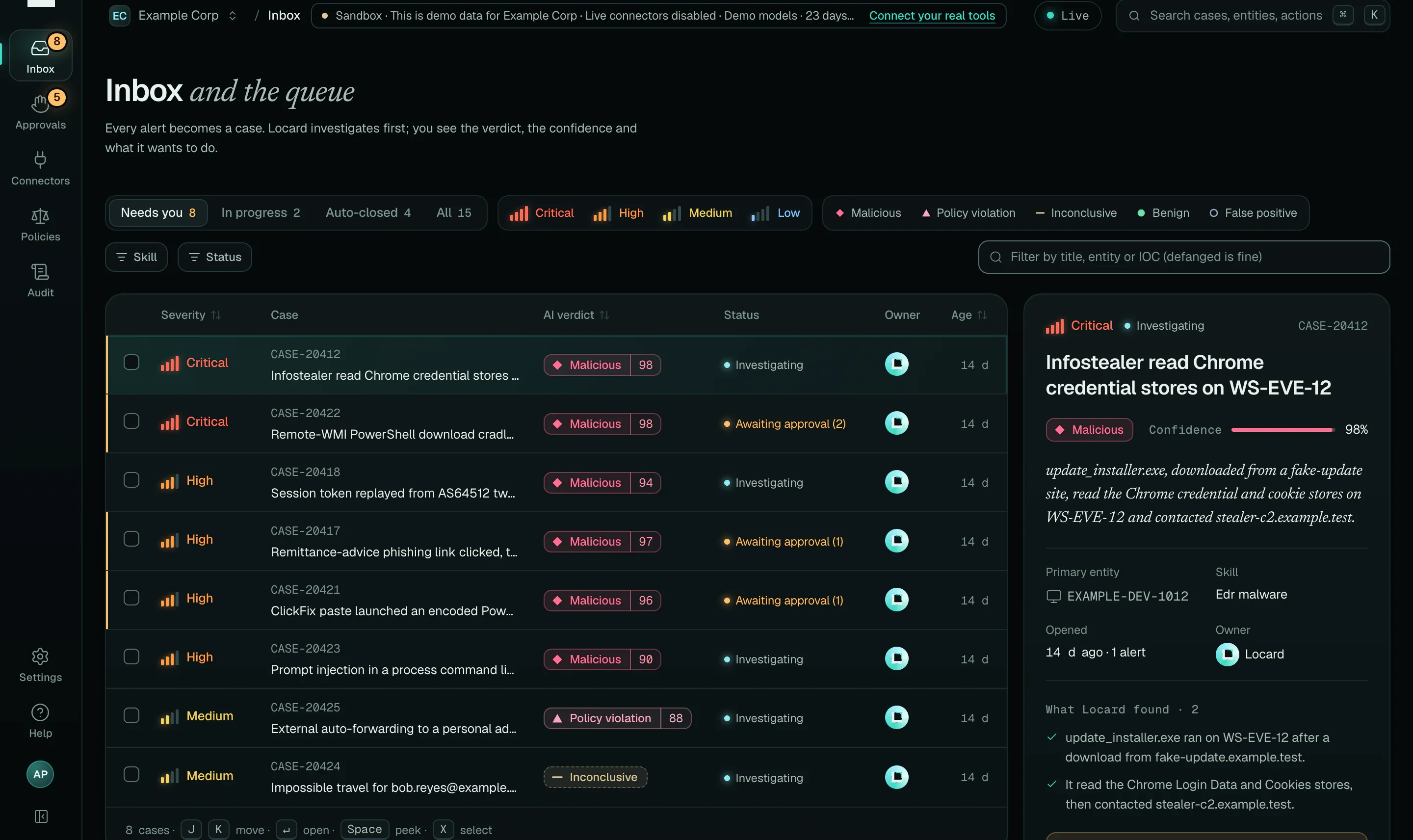
Task: Switch to the In progress tab
Action: (261, 213)
